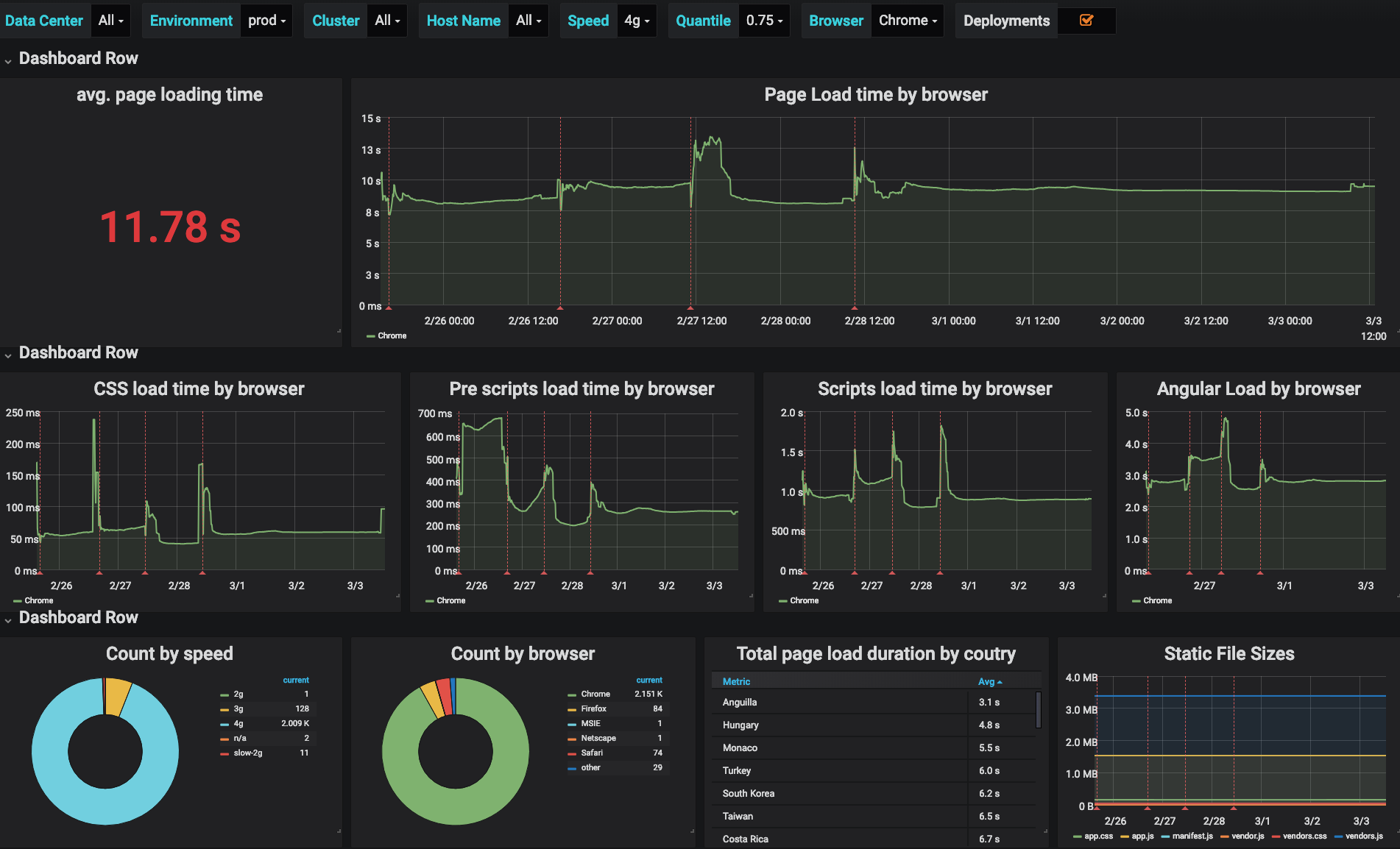Change the Speed 4g dropdown
The height and width of the screenshot is (849, 1400).
pyautogui.click(x=637, y=21)
